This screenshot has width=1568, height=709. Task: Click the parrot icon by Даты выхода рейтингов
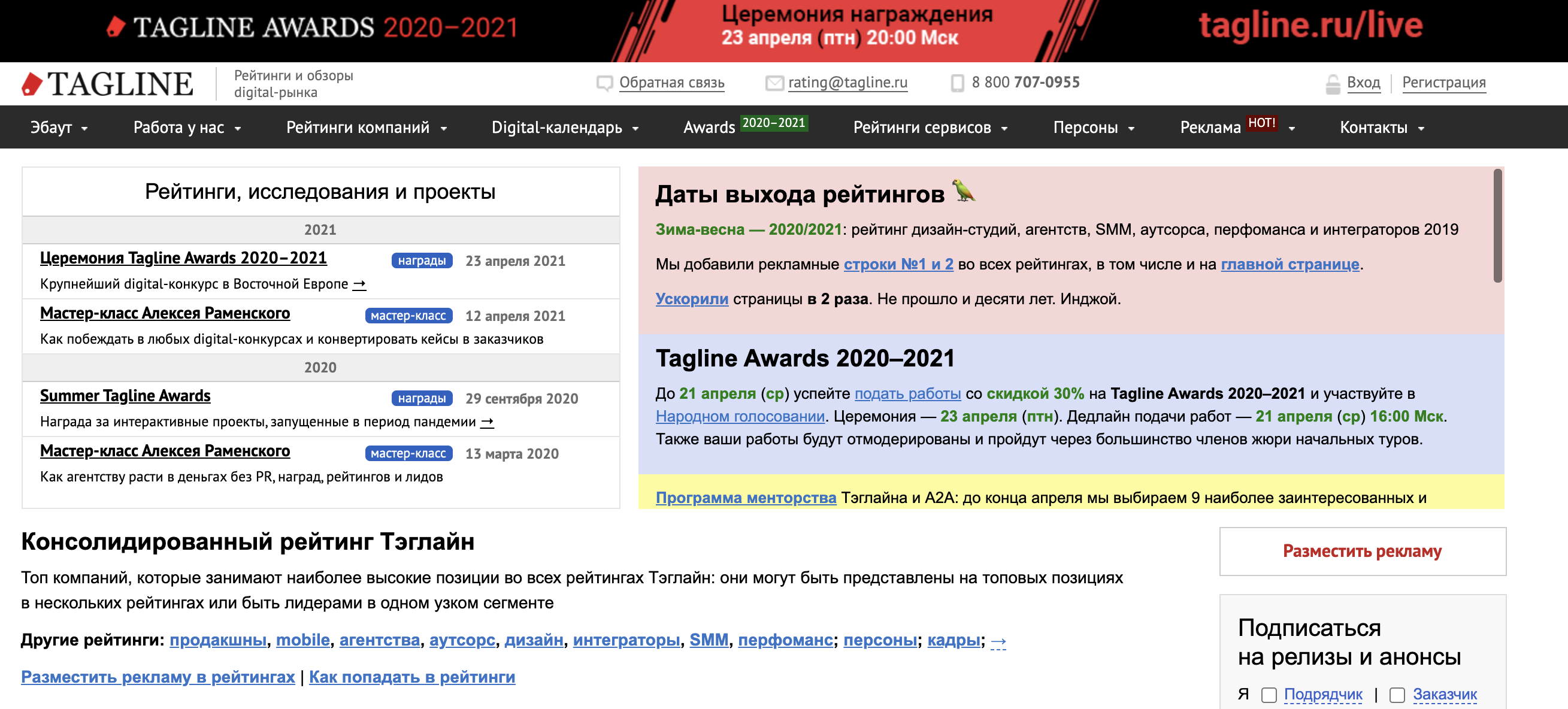[x=963, y=190]
